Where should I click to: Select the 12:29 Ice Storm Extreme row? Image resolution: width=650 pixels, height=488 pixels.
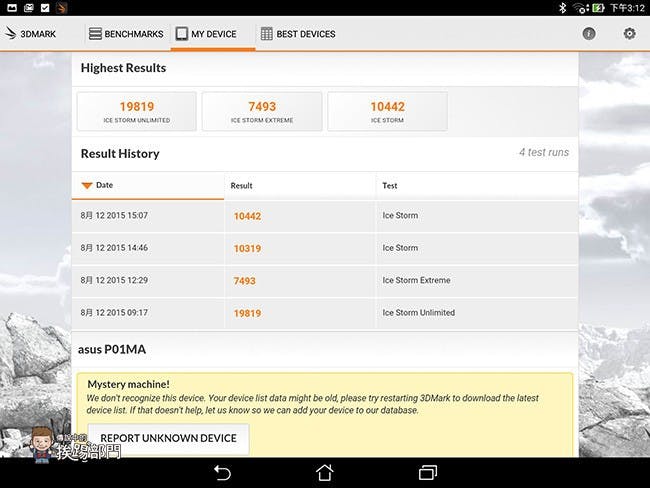[x=324, y=281]
